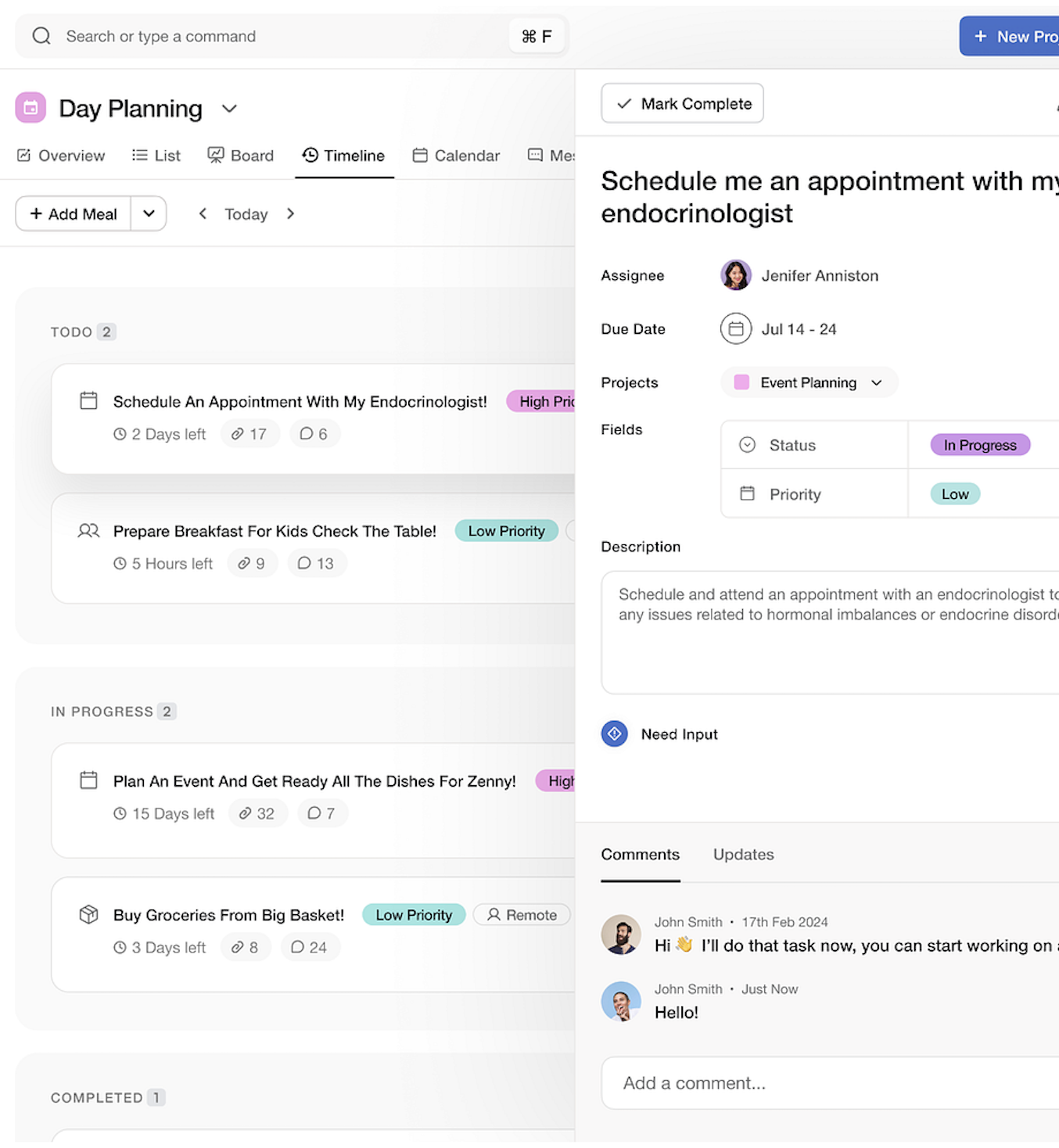Click the Add a comment field
This screenshot has width=1059, height=1148.
pyautogui.click(x=830, y=1083)
